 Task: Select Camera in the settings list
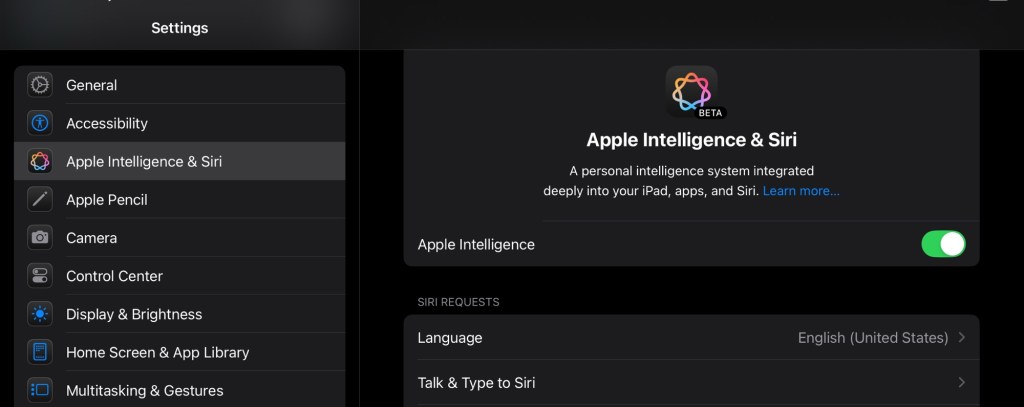92,238
